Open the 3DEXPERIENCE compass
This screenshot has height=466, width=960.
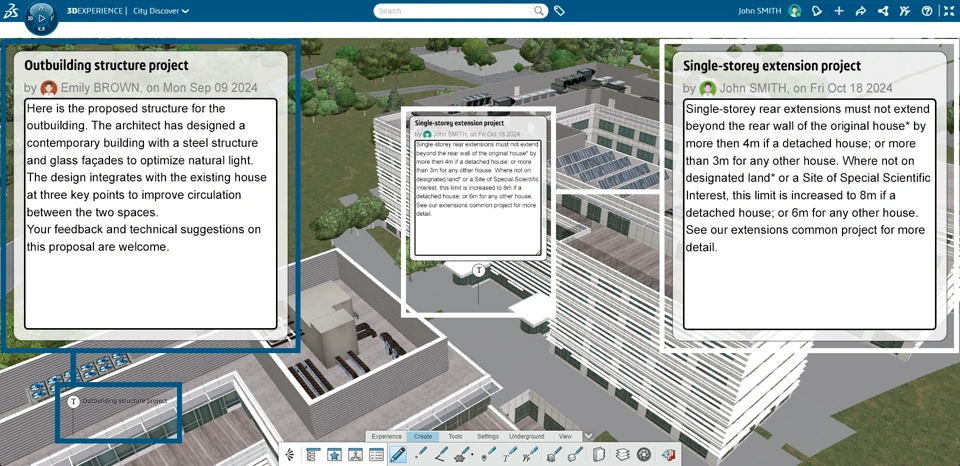(x=41, y=18)
